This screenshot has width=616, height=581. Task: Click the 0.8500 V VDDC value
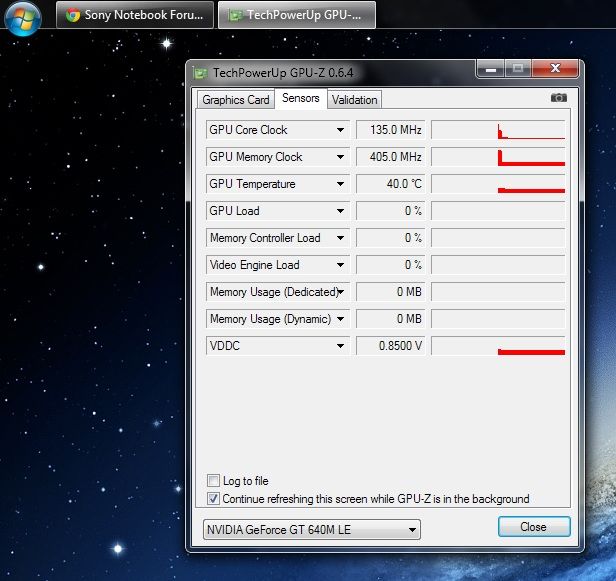(391, 346)
